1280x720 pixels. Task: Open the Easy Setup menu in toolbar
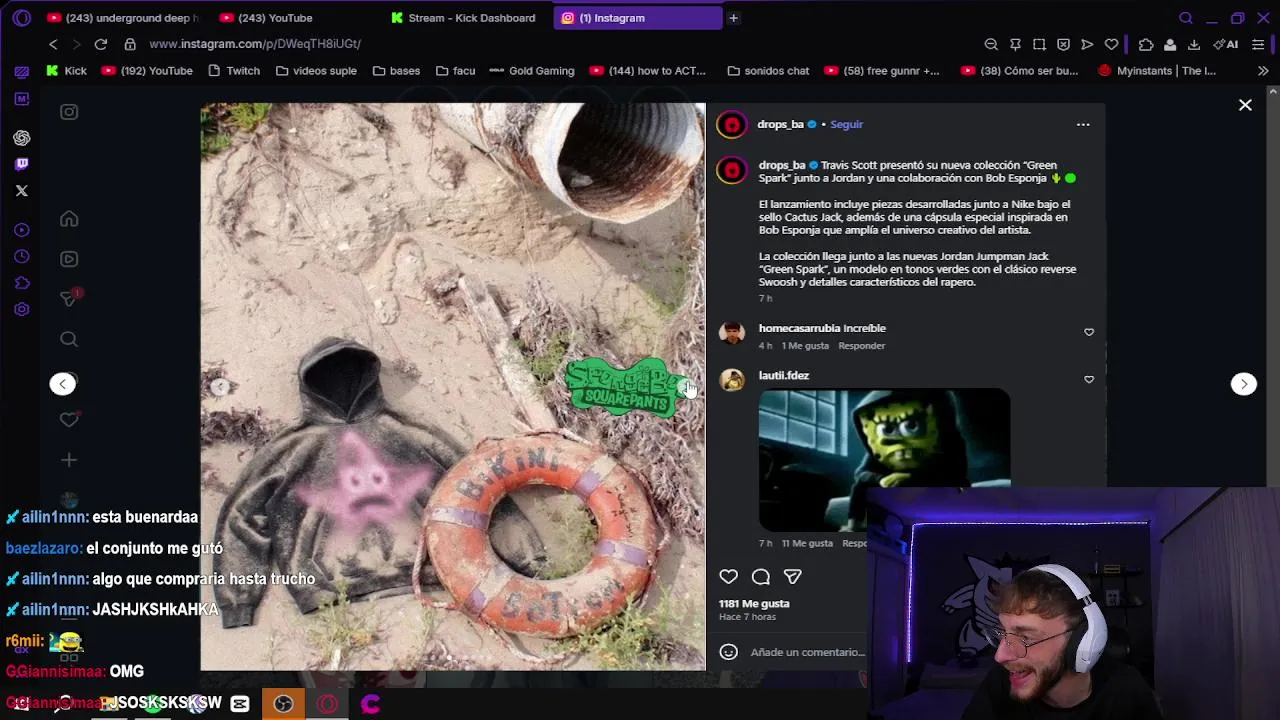[1258, 44]
